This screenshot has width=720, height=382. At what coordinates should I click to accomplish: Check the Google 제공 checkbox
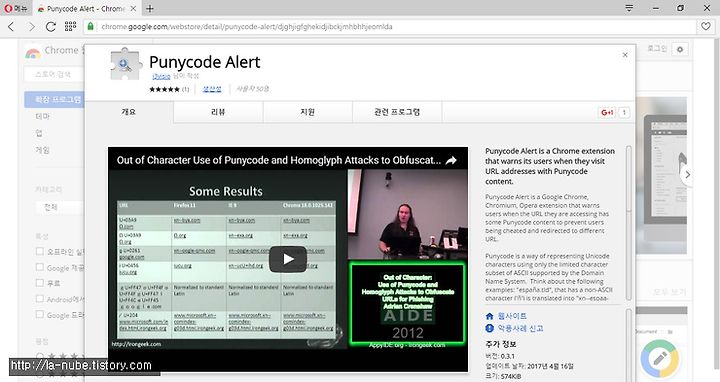coord(39,267)
